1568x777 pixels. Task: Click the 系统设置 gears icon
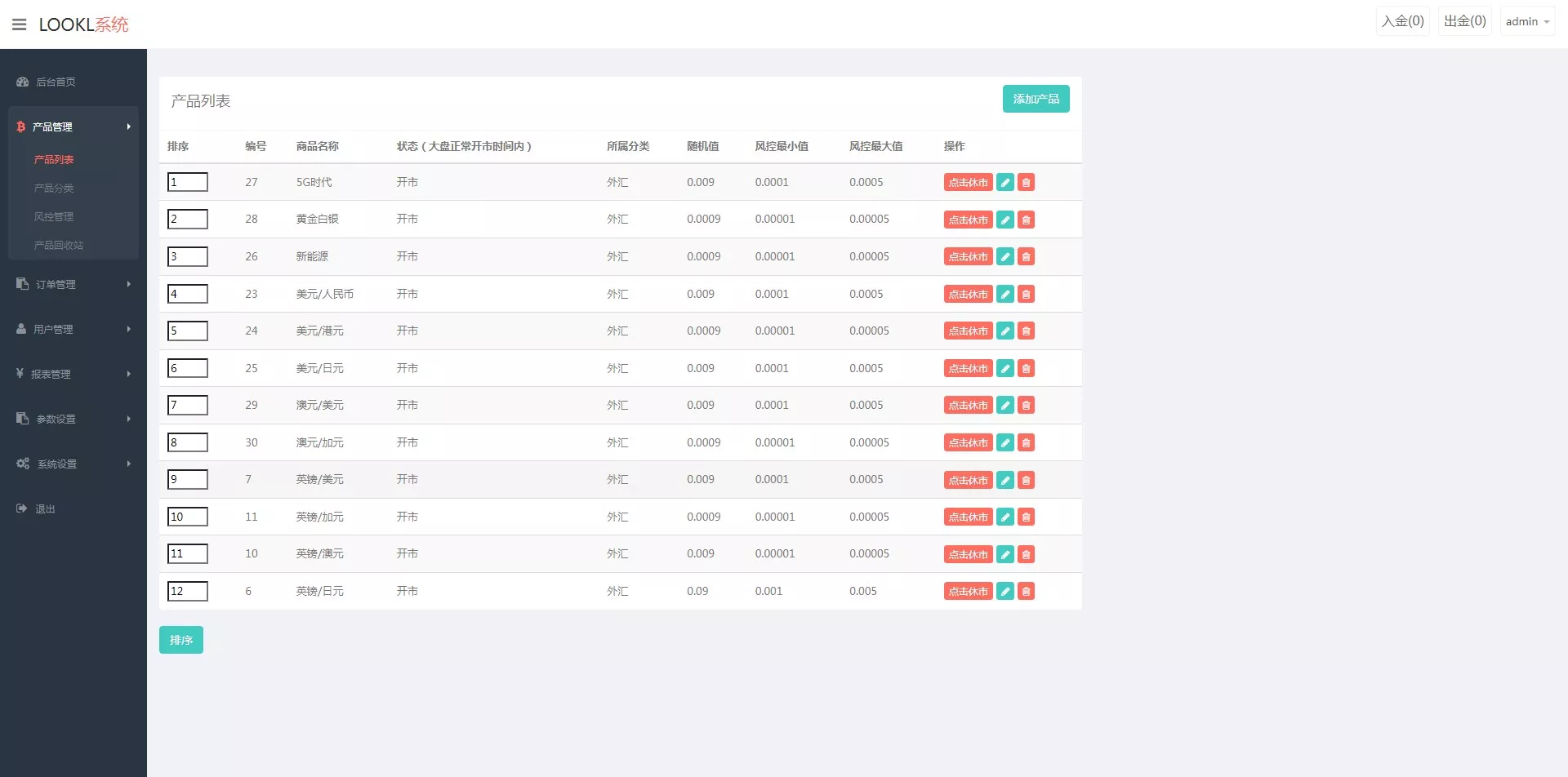[x=23, y=463]
